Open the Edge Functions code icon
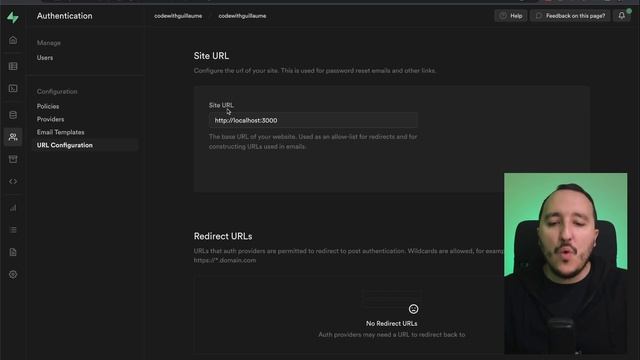Viewport: 640px width, 360px height. tap(13, 181)
